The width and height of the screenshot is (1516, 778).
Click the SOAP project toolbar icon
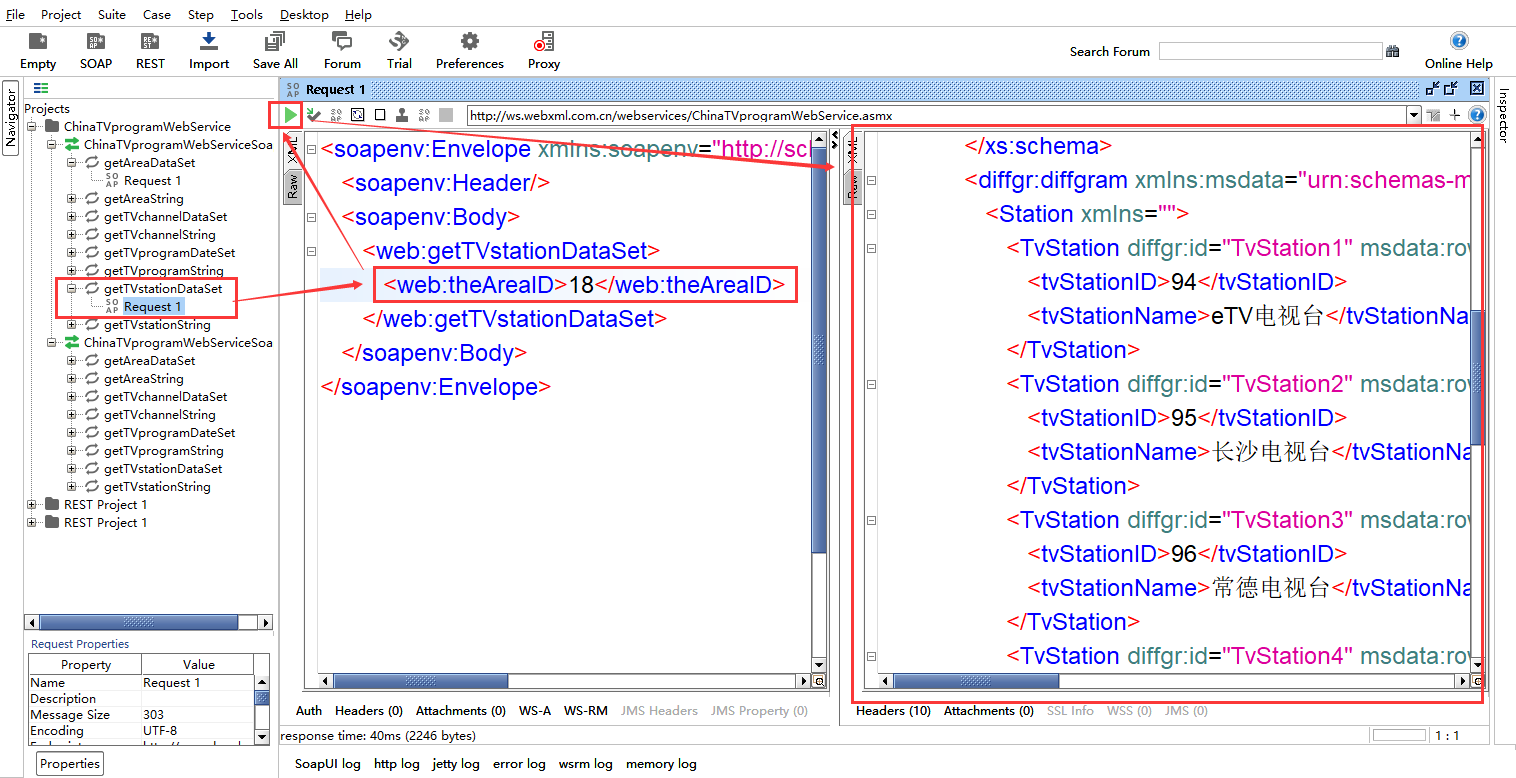(x=96, y=41)
